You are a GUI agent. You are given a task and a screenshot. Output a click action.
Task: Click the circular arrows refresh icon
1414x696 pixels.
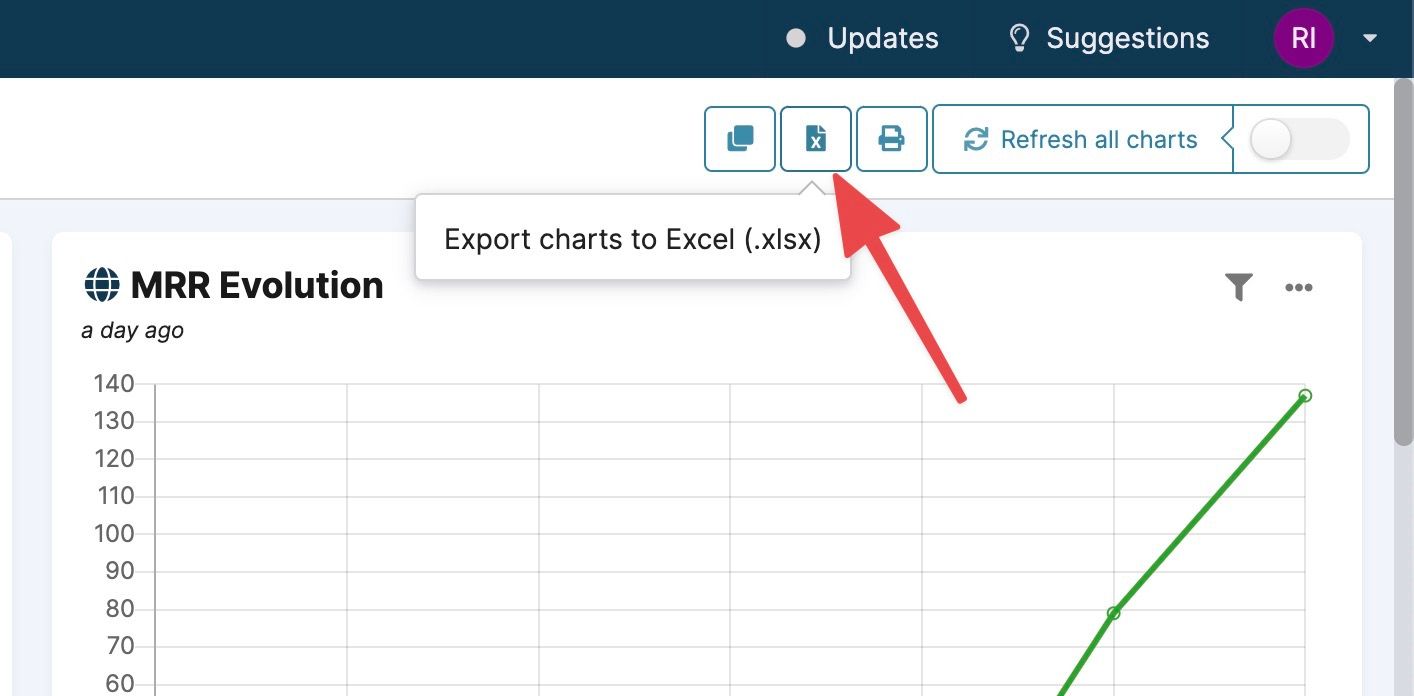[975, 140]
